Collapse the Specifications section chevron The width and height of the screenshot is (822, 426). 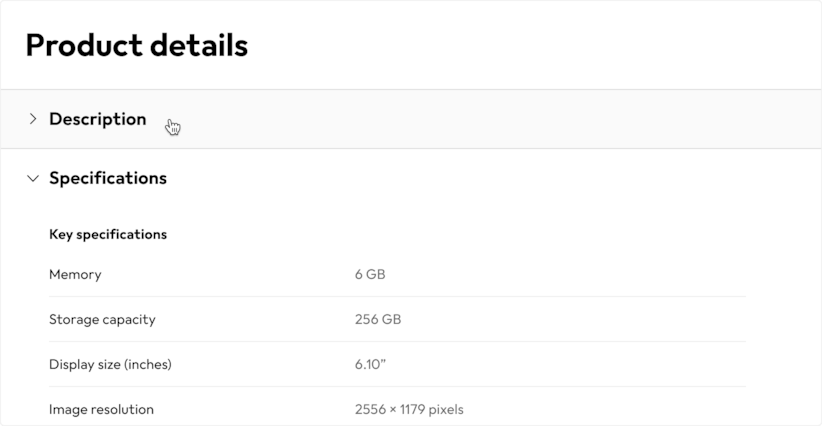coord(32,178)
